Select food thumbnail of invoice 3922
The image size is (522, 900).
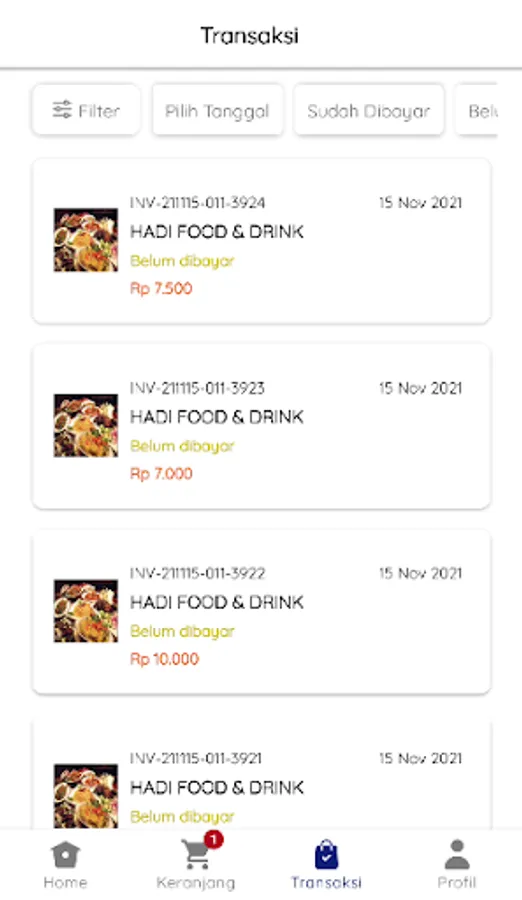tap(86, 611)
